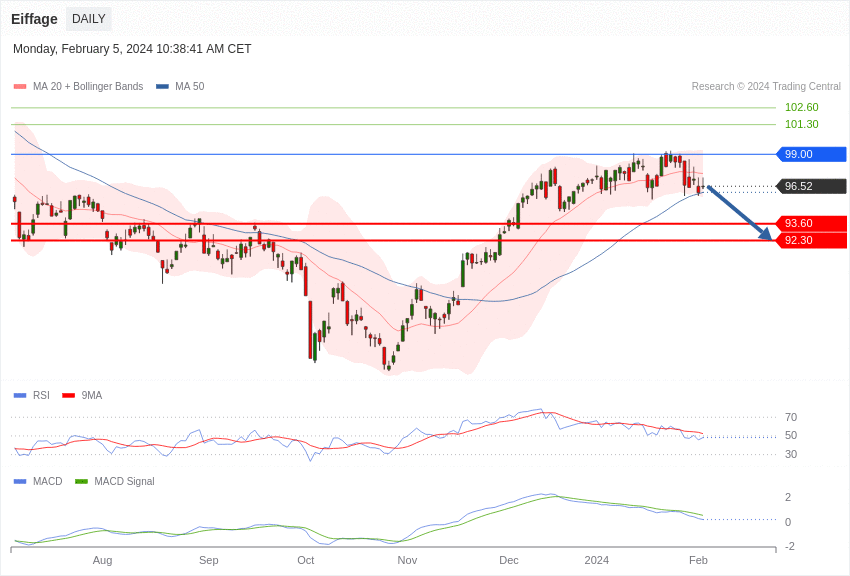The width and height of the screenshot is (850, 576).
Task: Click the red 9MA legend swatch
Action: [x=68, y=395]
